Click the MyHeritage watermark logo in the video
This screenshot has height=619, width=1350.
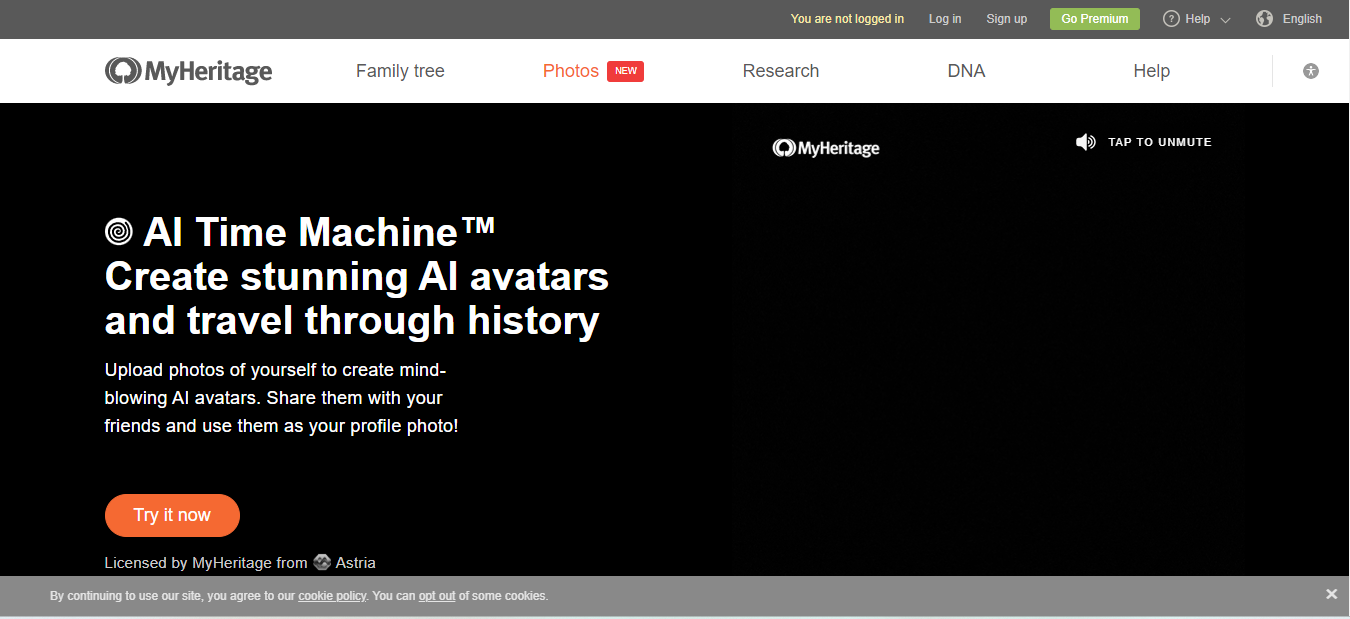point(826,148)
